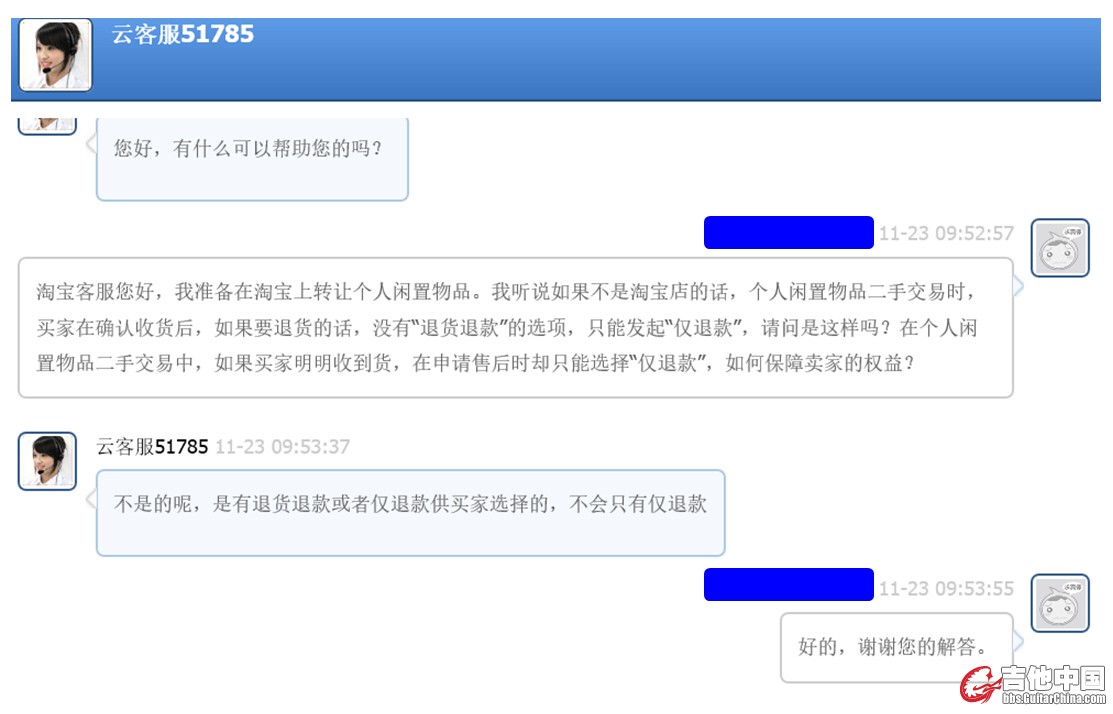The height and width of the screenshot is (714, 1113).
Task: Click the agent reply bubble starting 不是的呢
Action: 410,512
